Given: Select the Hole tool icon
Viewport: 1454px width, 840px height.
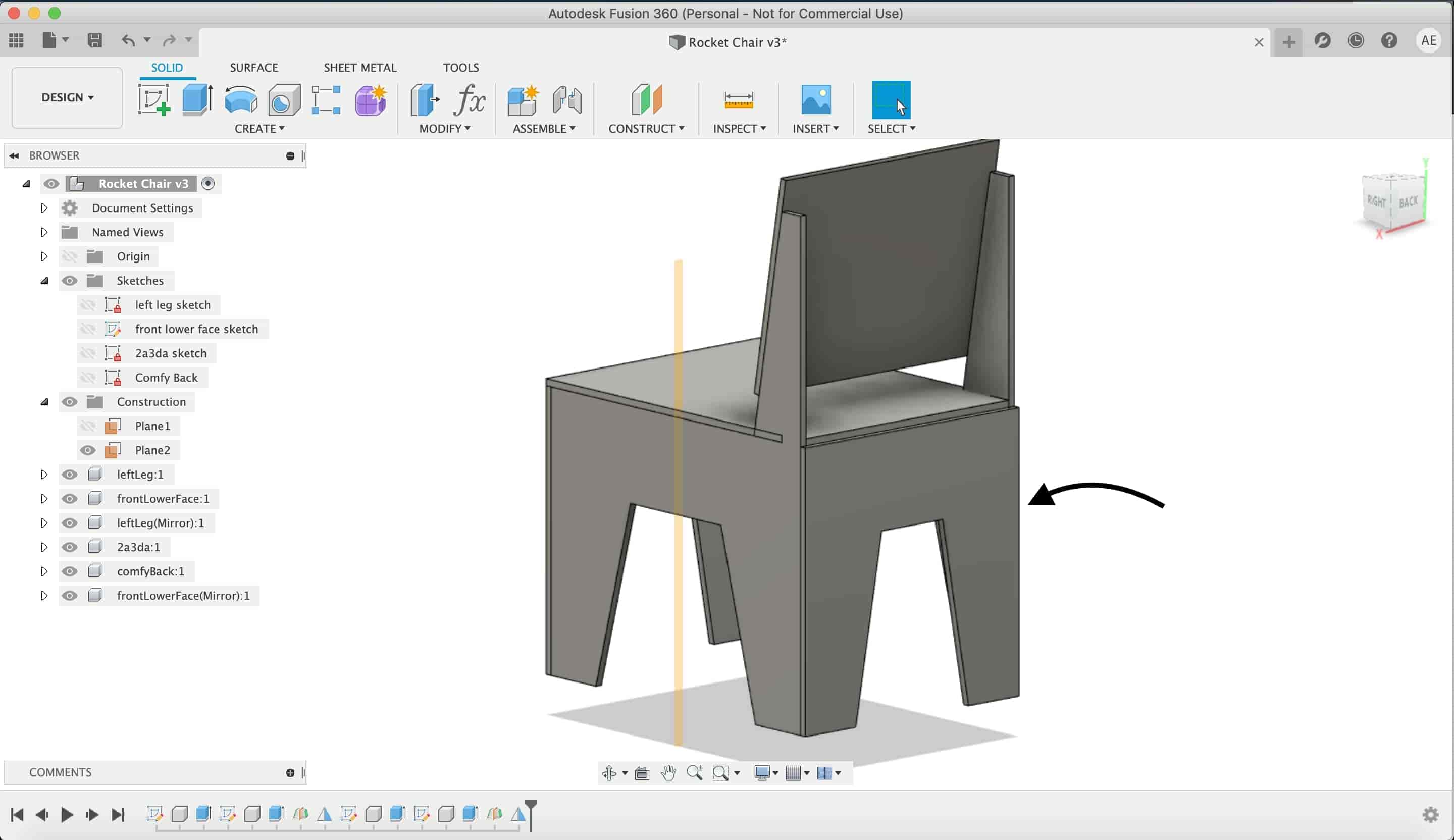Looking at the screenshot, I should [x=284, y=100].
